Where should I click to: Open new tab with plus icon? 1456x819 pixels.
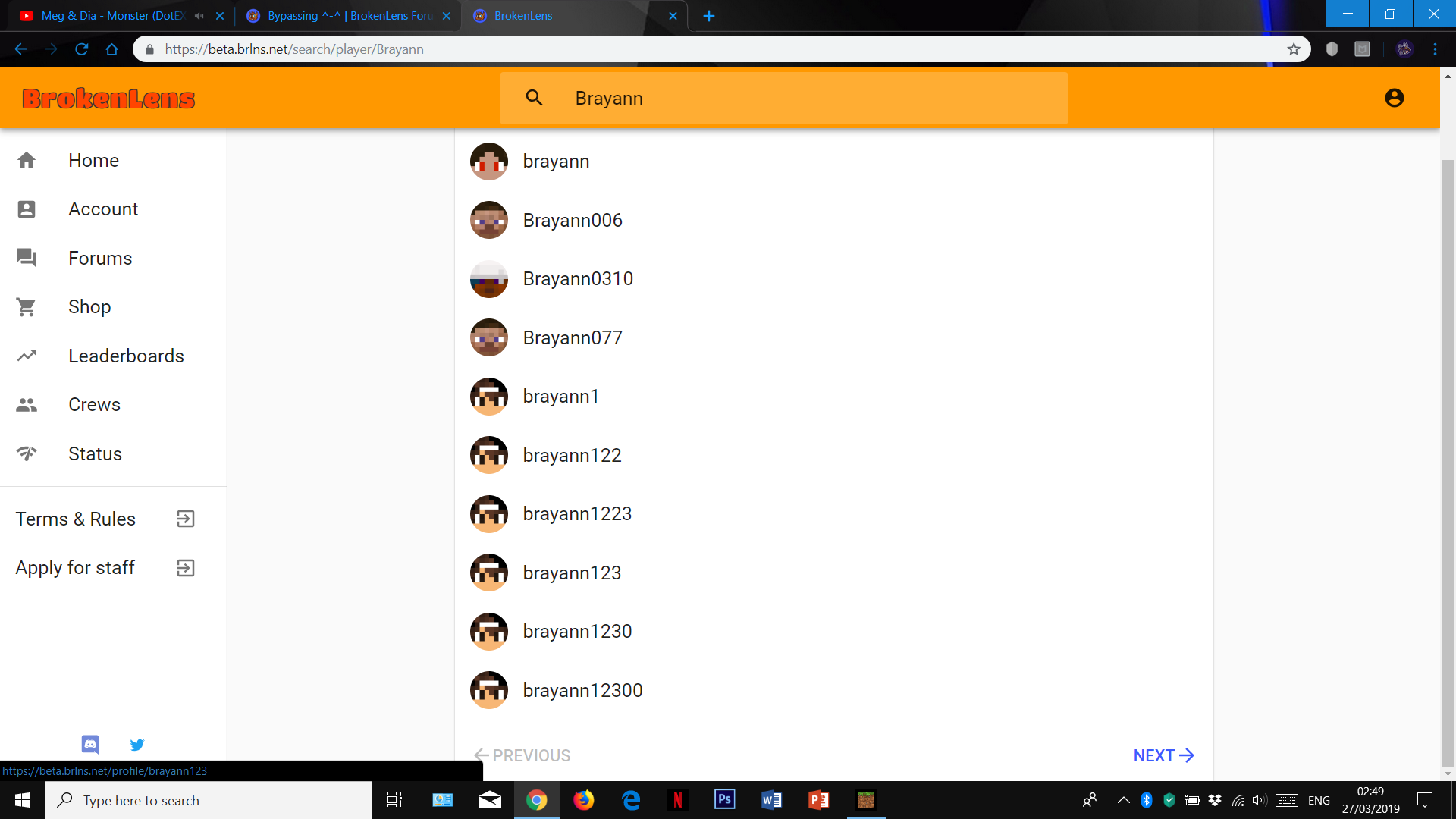coord(709,16)
